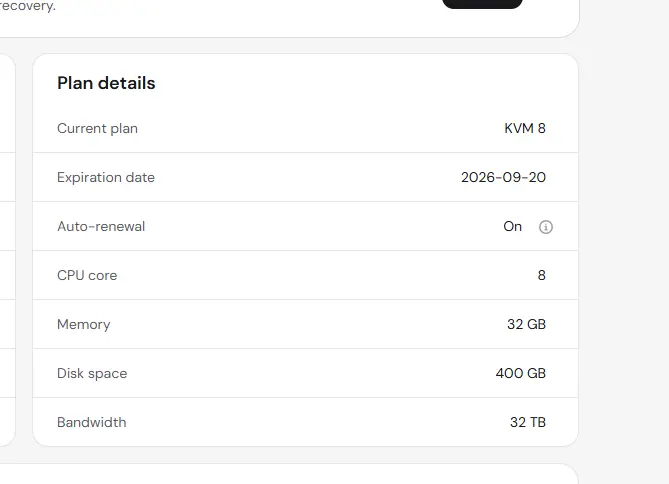Select the 32 TB bandwidth value
This screenshot has height=484, width=669.
pyautogui.click(x=528, y=423)
